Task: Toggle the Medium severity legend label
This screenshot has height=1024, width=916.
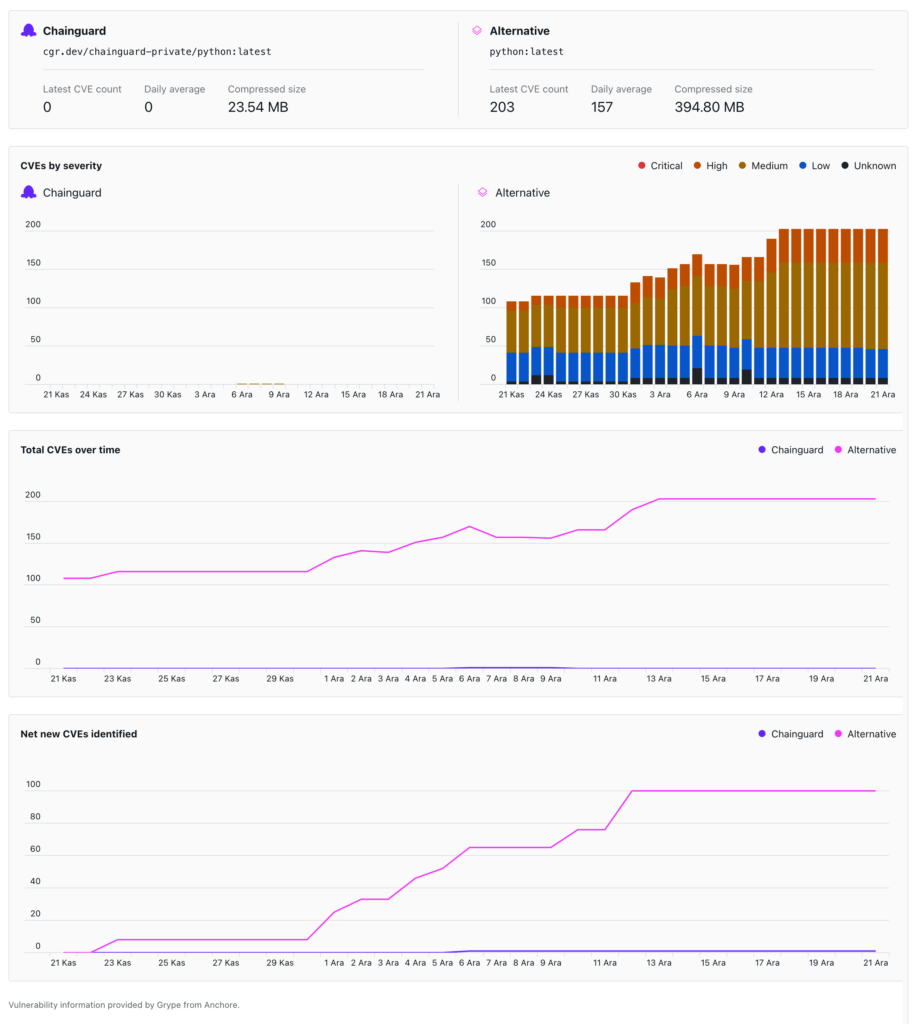Action: tap(769, 166)
